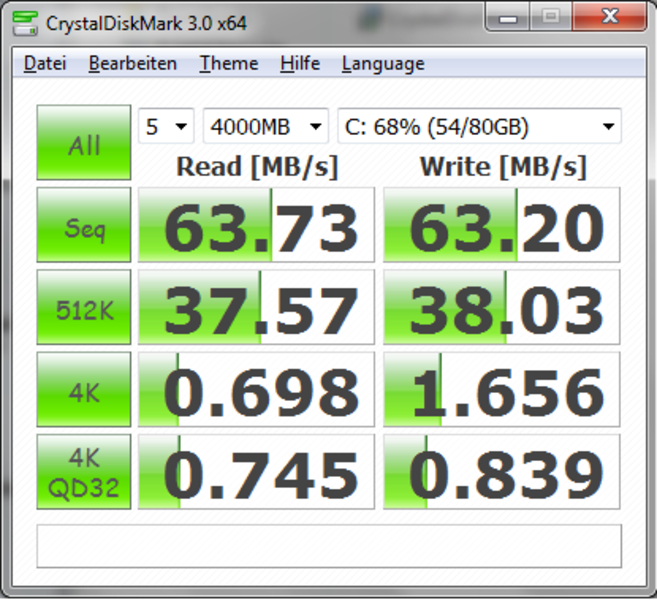Screen dimensions: 657x600
Task: Select the Seq read result 63.73
Action: pyautogui.click(x=256, y=225)
